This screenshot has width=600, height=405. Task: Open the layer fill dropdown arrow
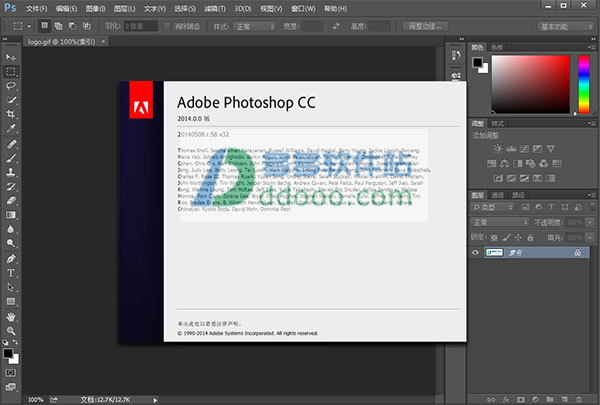point(590,238)
